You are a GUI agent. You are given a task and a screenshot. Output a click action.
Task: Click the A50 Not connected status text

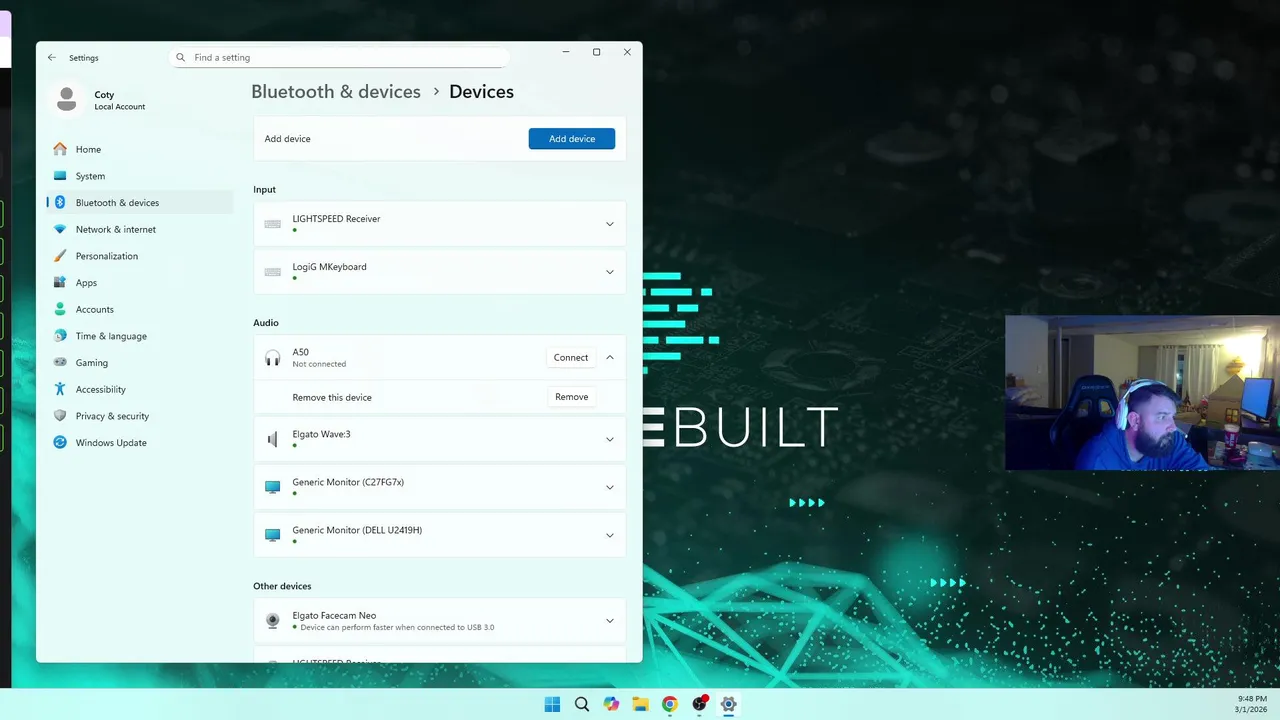tap(319, 365)
